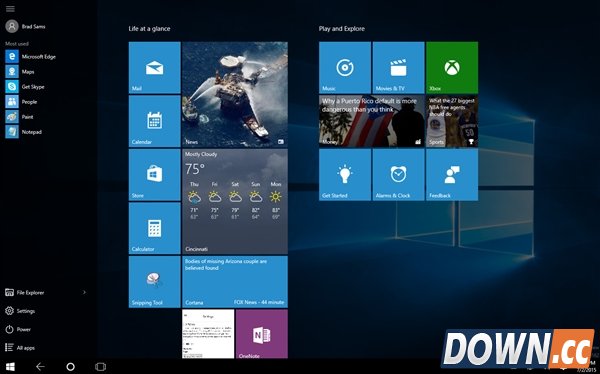
Task: Open Notepad from Most used list
Action: pos(24,132)
